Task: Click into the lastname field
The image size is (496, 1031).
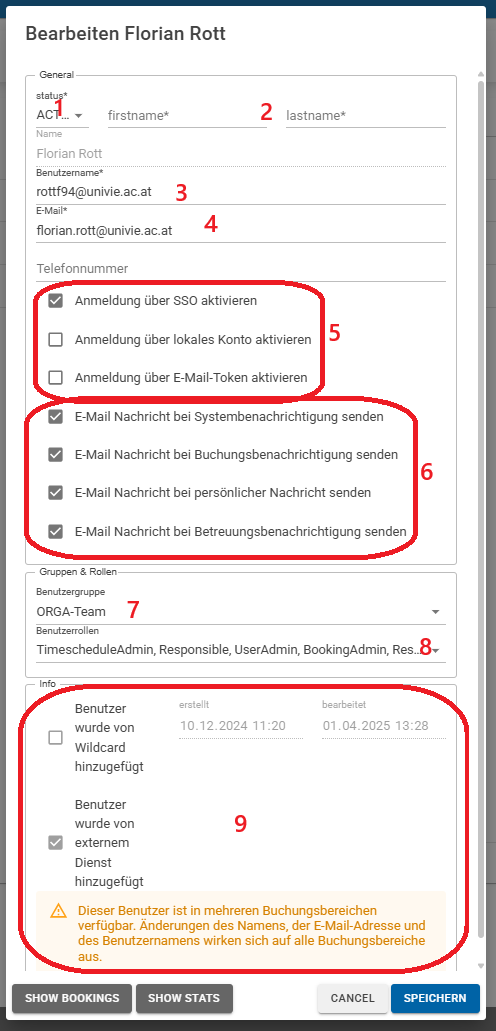Action: 366,116
